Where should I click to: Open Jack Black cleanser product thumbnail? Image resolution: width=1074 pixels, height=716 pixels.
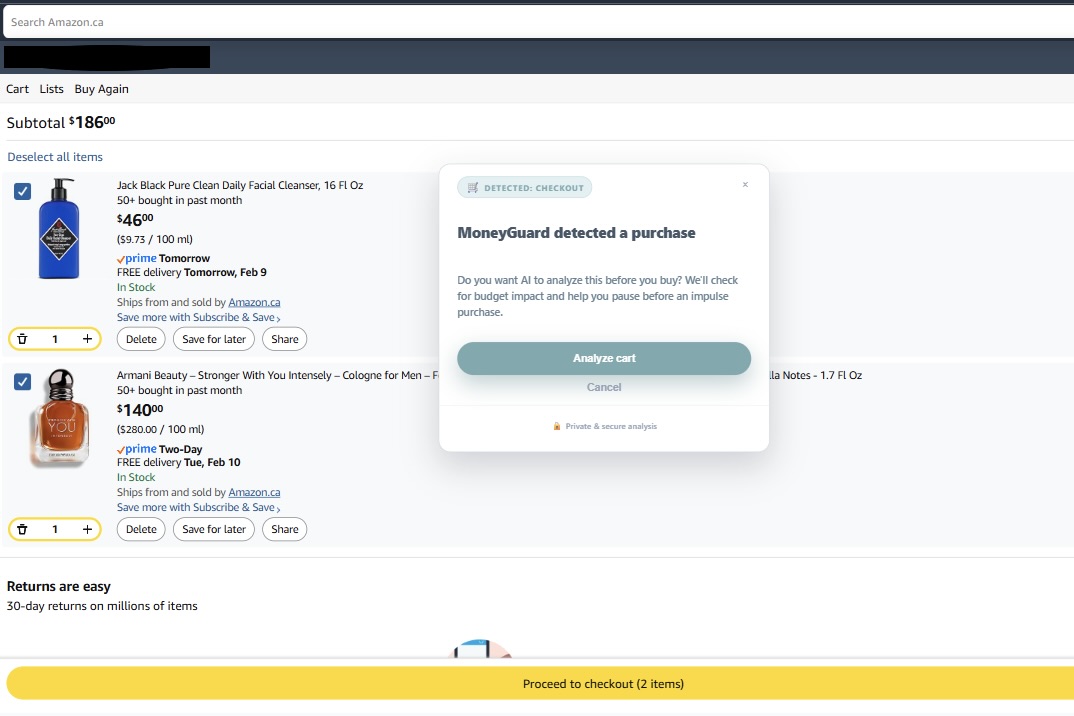point(59,229)
